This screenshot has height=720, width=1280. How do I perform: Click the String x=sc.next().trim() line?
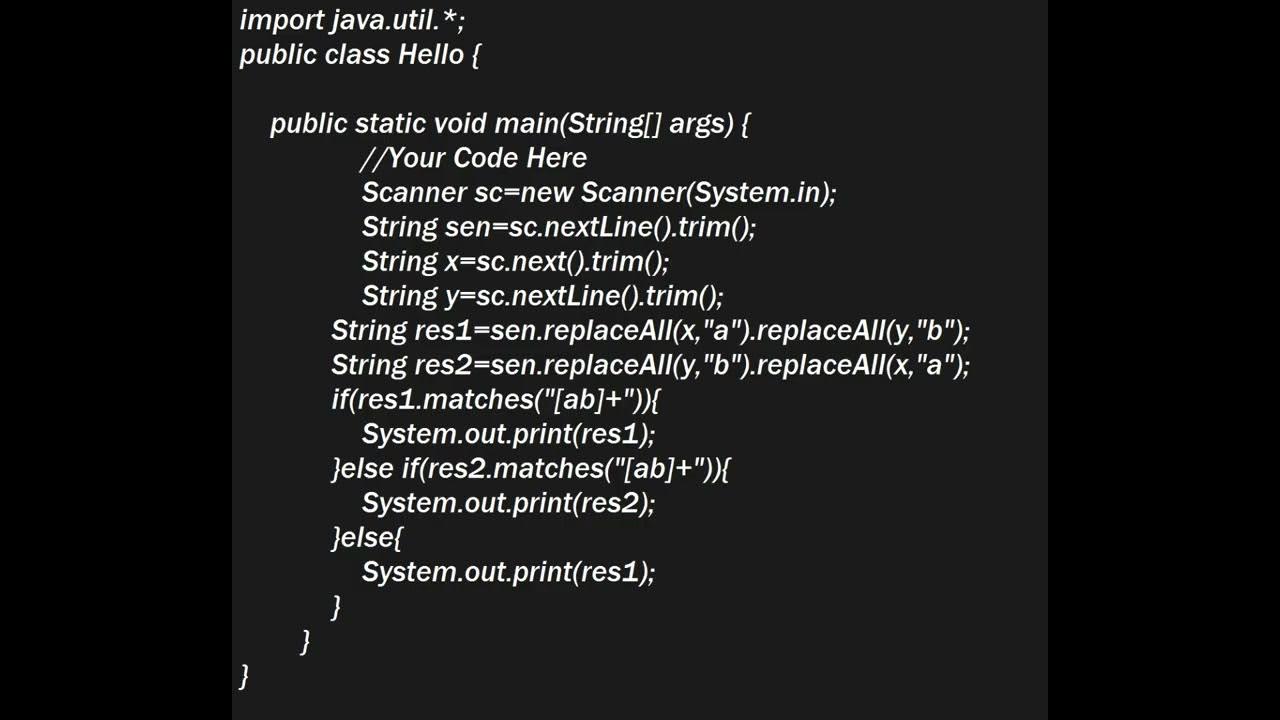(x=515, y=261)
